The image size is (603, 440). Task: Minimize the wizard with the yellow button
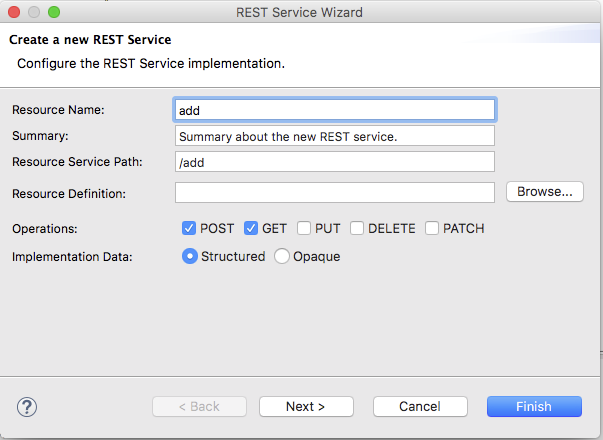point(34,12)
